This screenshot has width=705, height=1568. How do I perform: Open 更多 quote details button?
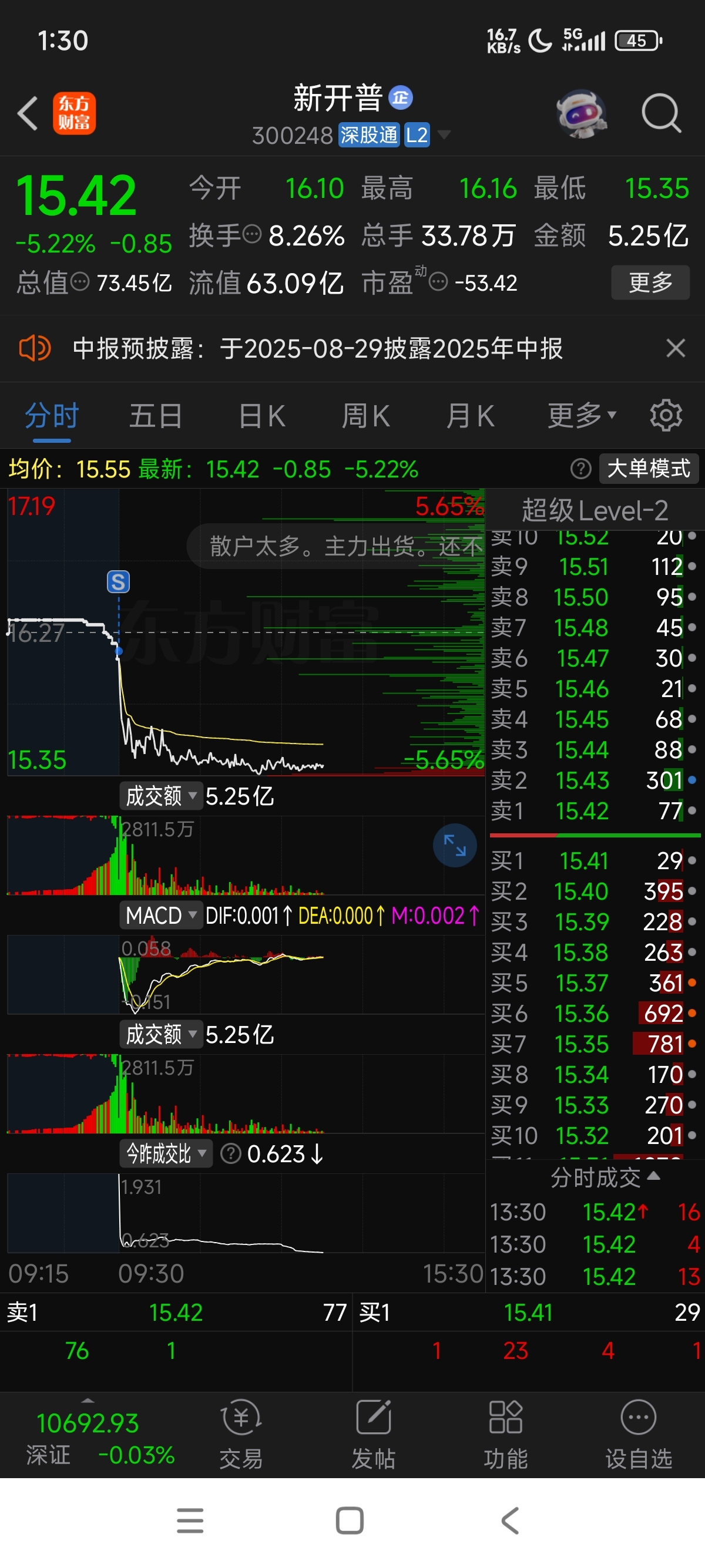[x=650, y=282]
